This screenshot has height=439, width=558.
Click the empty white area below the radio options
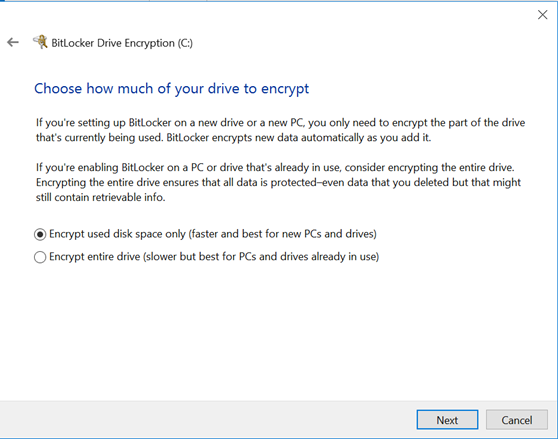coord(278,331)
